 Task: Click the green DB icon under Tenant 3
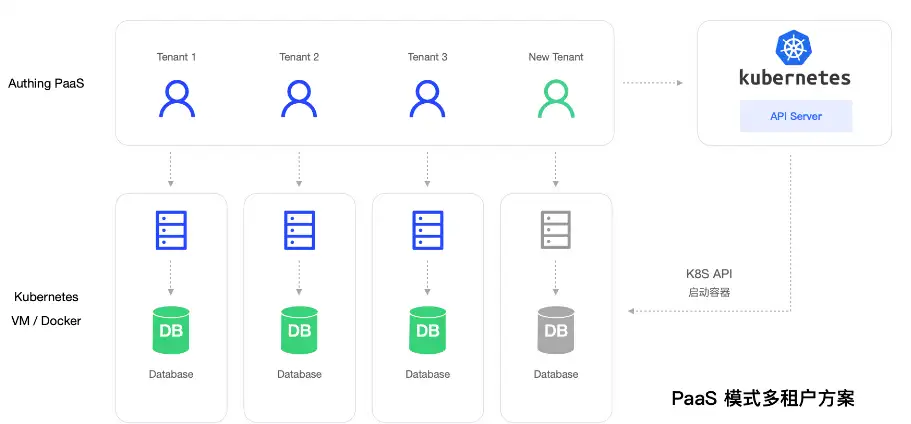428,330
